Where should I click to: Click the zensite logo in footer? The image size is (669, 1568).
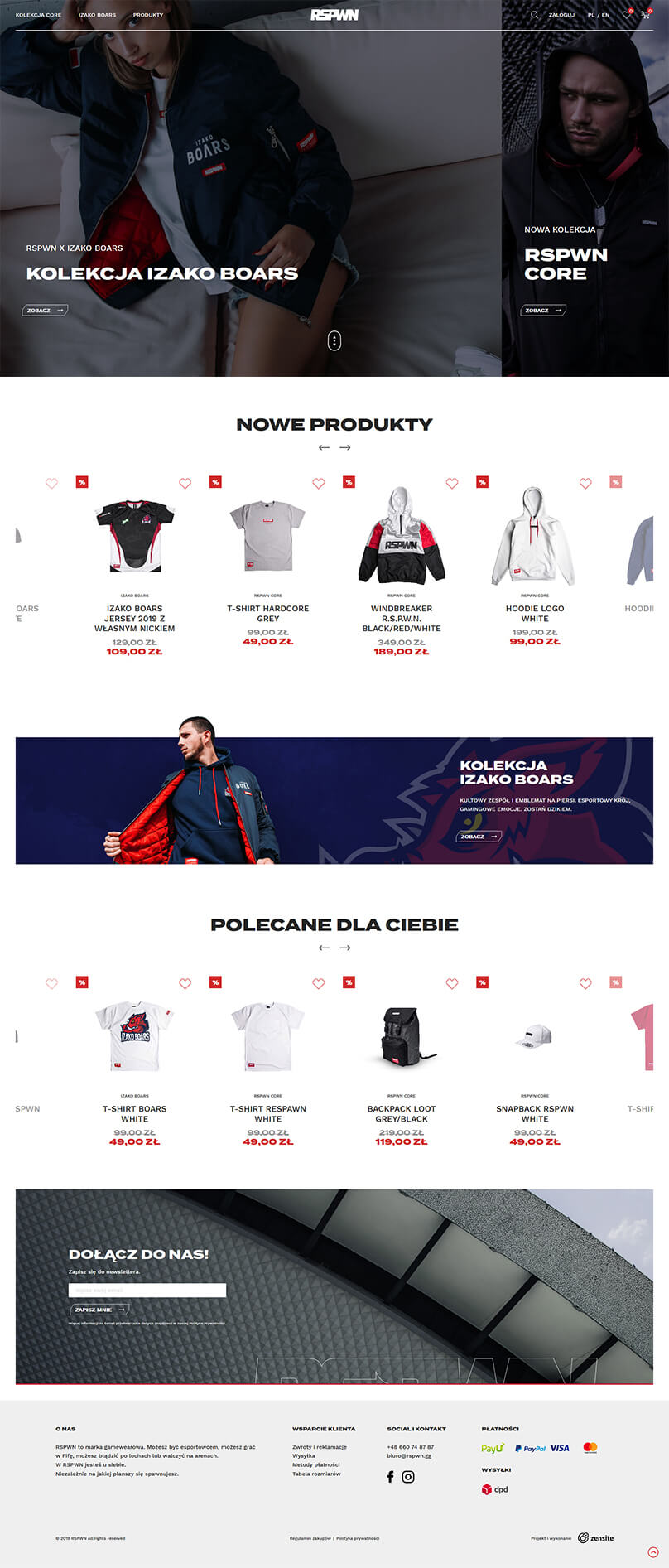[596, 1537]
